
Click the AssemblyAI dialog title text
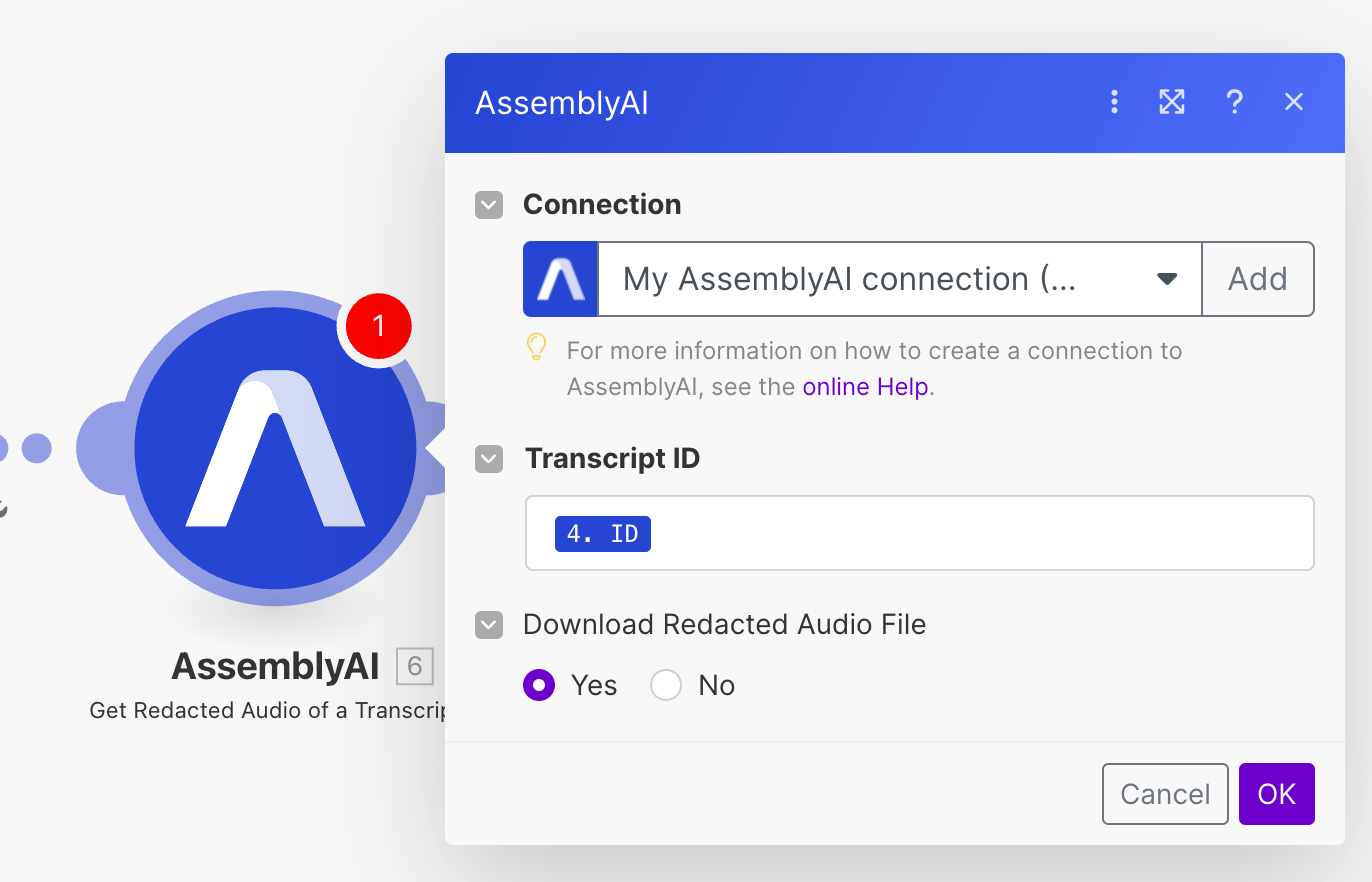(x=562, y=103)
